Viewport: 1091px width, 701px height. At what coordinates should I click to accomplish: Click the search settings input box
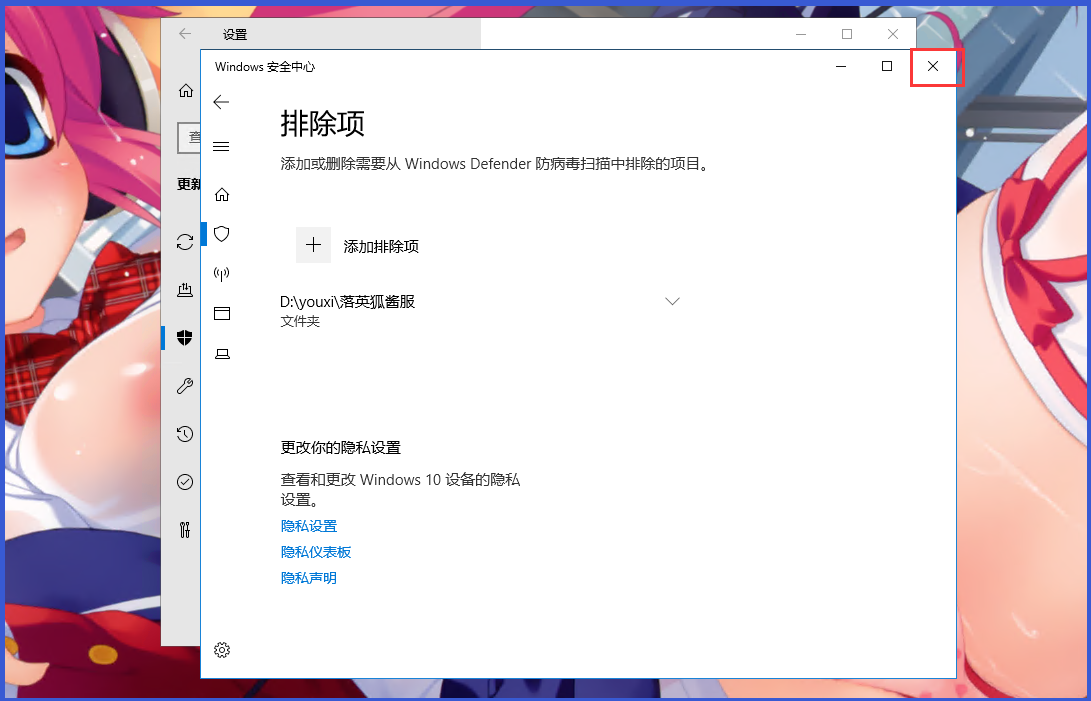click(x=190, y=138)
